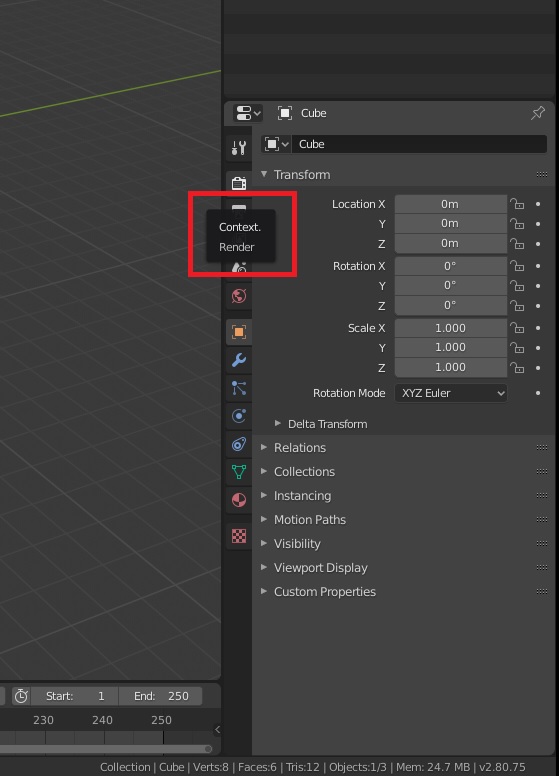
Task: Expand the Relations panel
Action: coord(264,447)
